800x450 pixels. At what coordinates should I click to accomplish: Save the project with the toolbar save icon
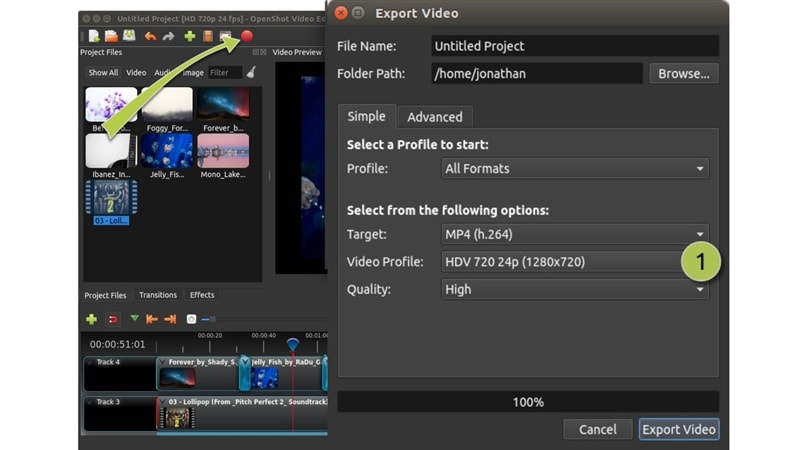click(x=129, y=36)
